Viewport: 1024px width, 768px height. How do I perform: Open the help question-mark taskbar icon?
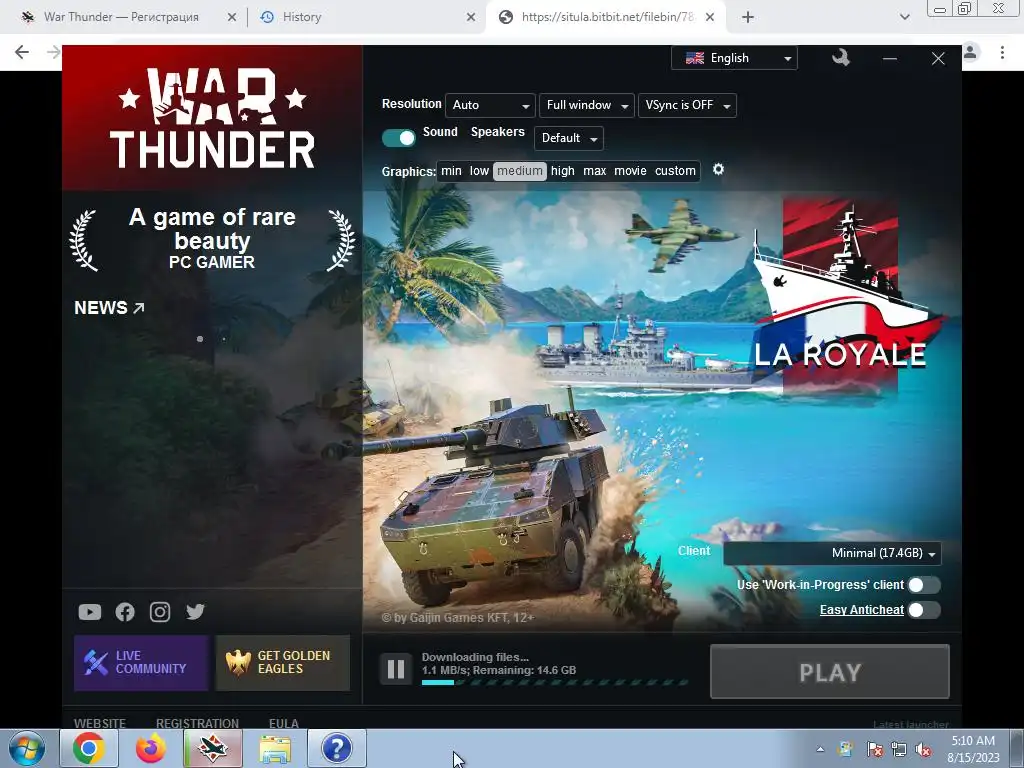(337, 748)
